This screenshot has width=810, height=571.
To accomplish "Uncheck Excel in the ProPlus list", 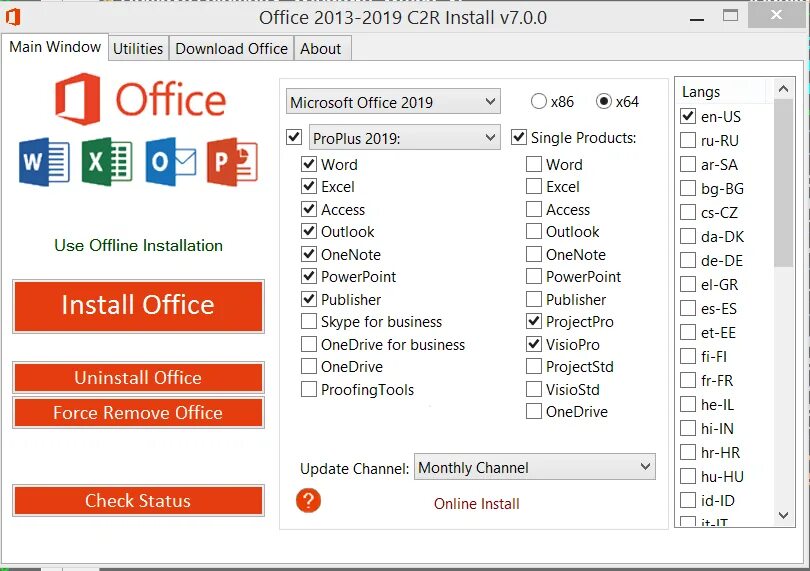I will pos(309,187).
